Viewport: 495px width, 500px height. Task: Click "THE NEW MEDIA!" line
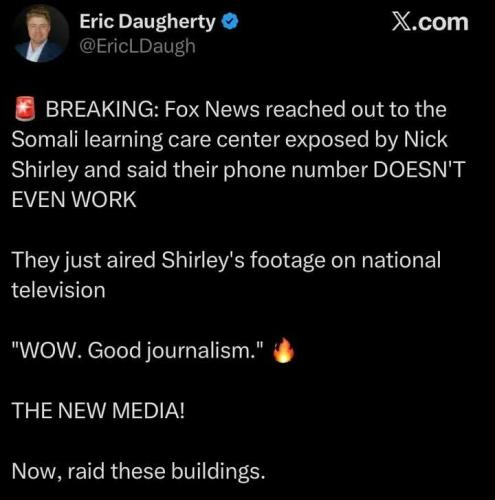point(98,410)
